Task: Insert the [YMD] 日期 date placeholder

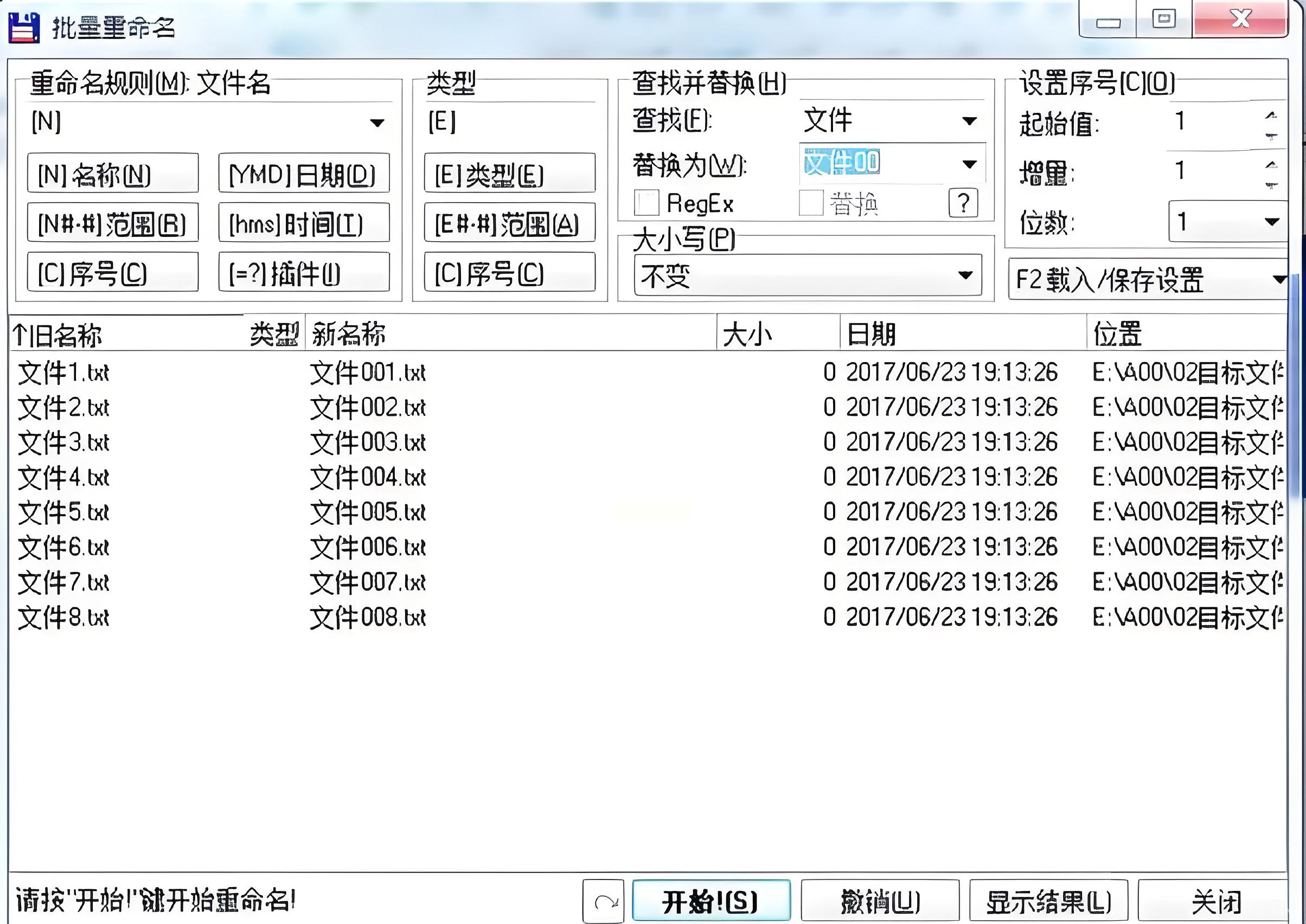Action: click(304, 174)
